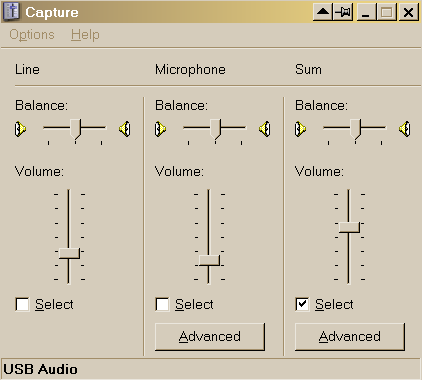The height and width of the screenshot is (380, 422).
Task: Click left speaker icon of Sum balance
Action: 300,129
